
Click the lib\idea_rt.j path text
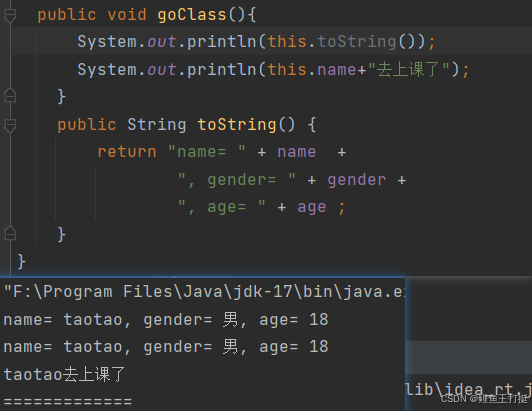469,390
